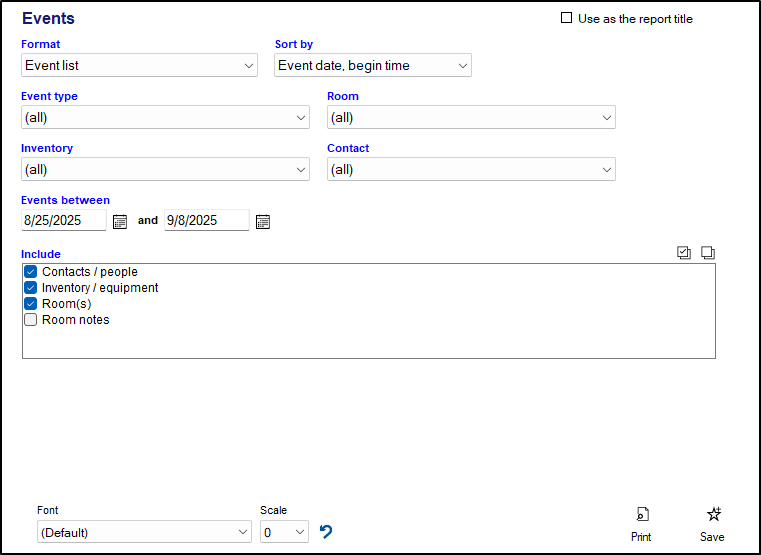The image size is (761, 555).
Task: Open the Font selection dropdown
Action: tap(144, 533)
